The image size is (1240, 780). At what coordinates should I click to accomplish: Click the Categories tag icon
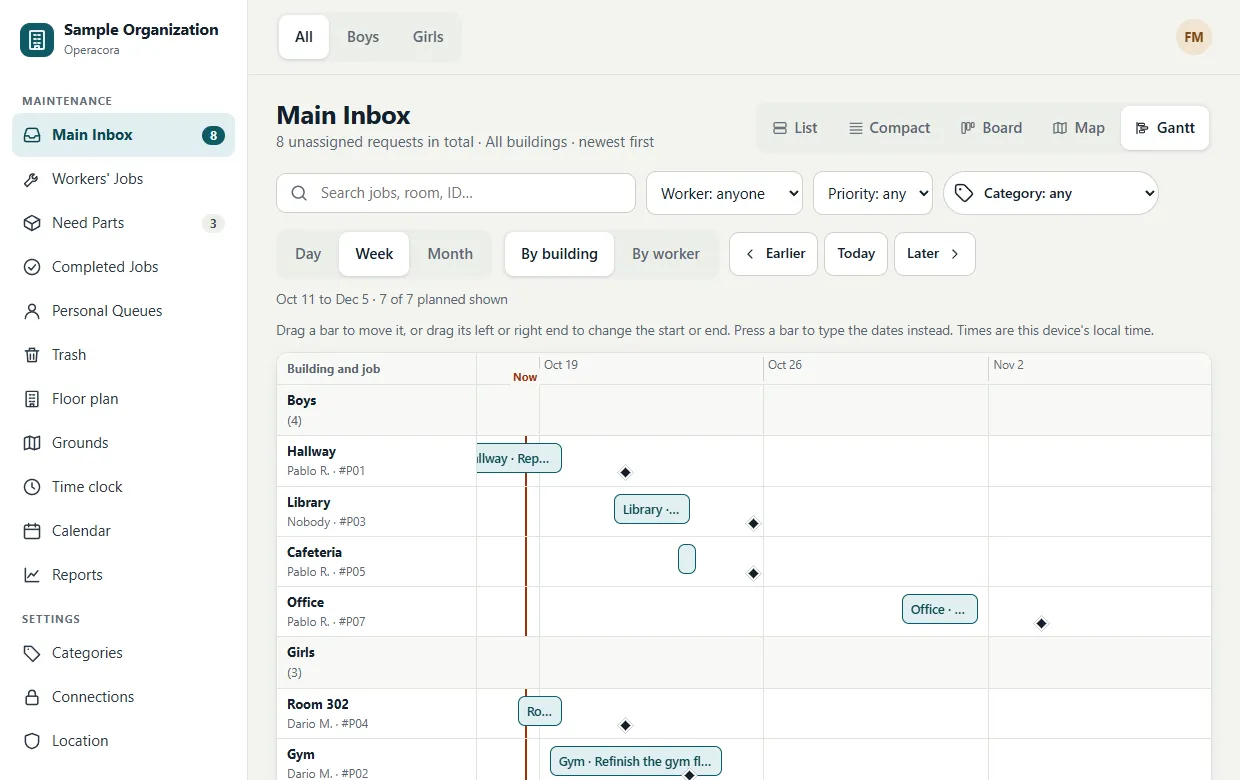[32, 653]
